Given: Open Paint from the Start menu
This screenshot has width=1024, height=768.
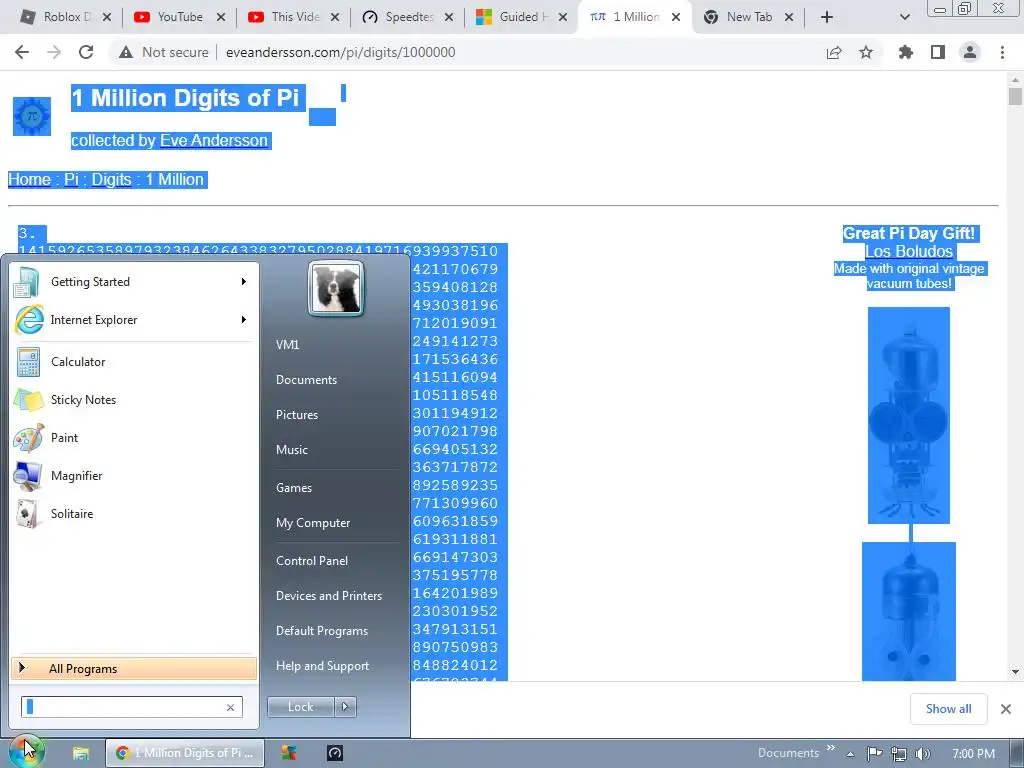Looking at the screenshot, I should [x=64, y=438].
